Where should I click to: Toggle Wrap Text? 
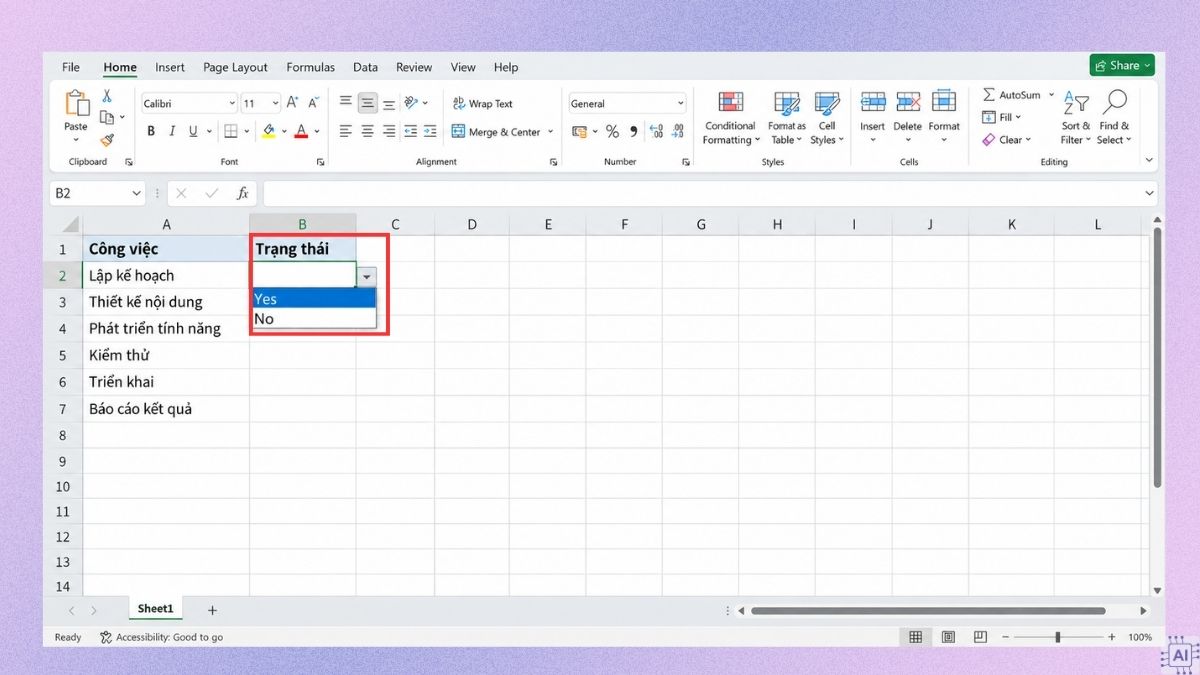[482, 103]
